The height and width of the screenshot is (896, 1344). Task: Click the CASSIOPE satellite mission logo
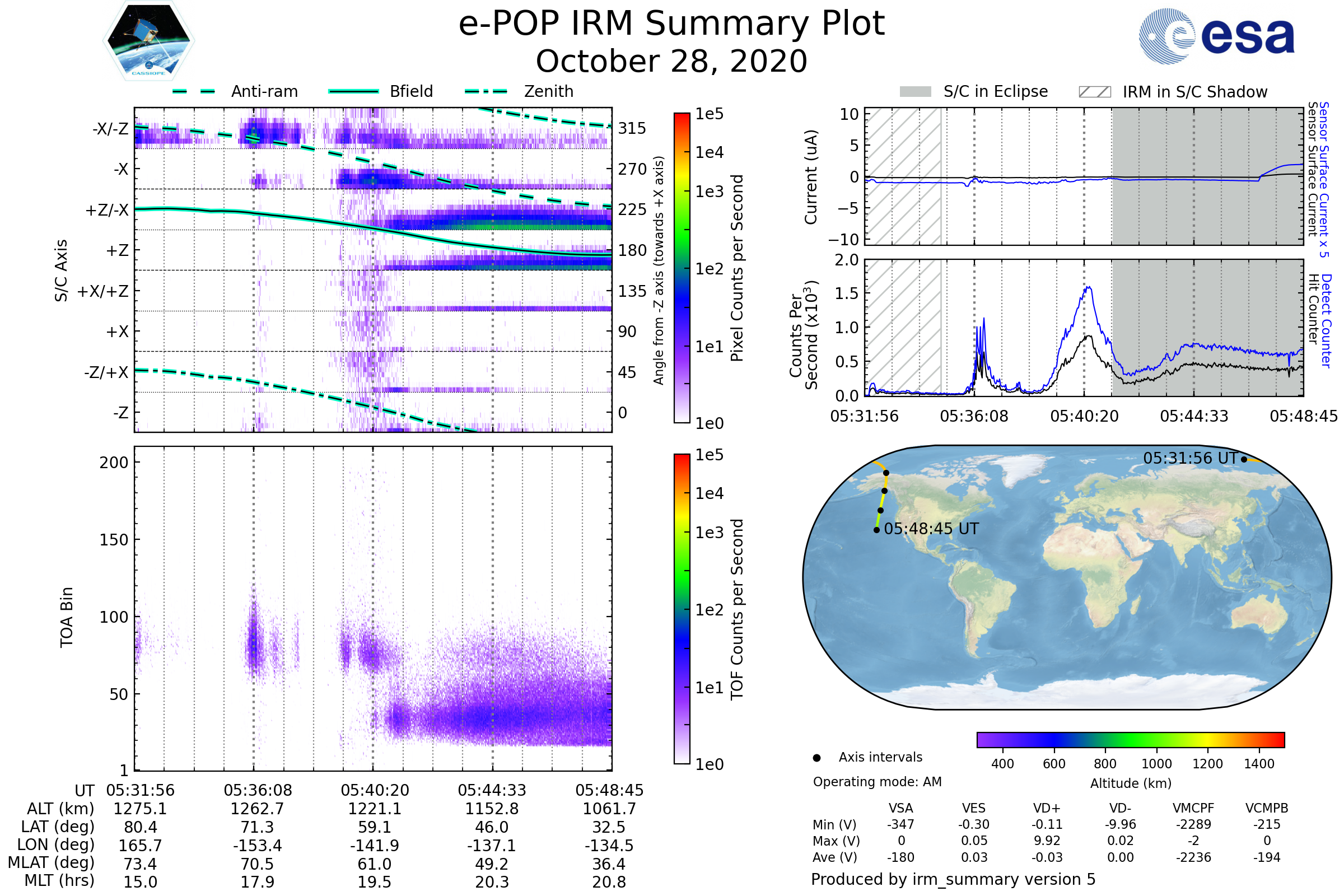click(148, 41)
